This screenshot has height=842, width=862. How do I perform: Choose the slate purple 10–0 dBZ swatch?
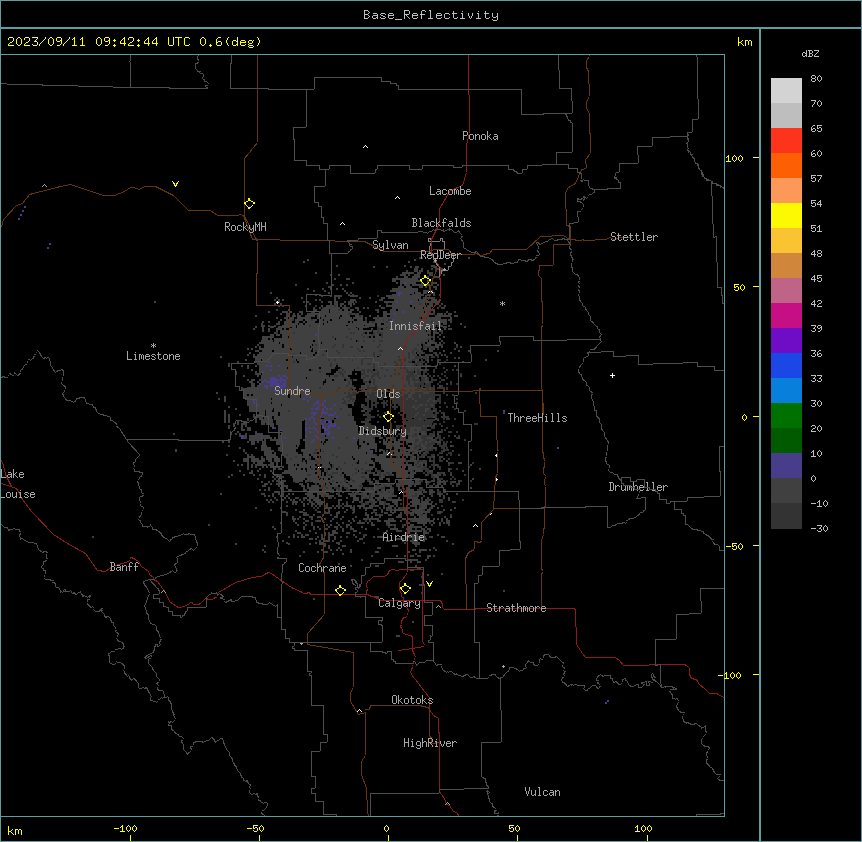(786, 466)
